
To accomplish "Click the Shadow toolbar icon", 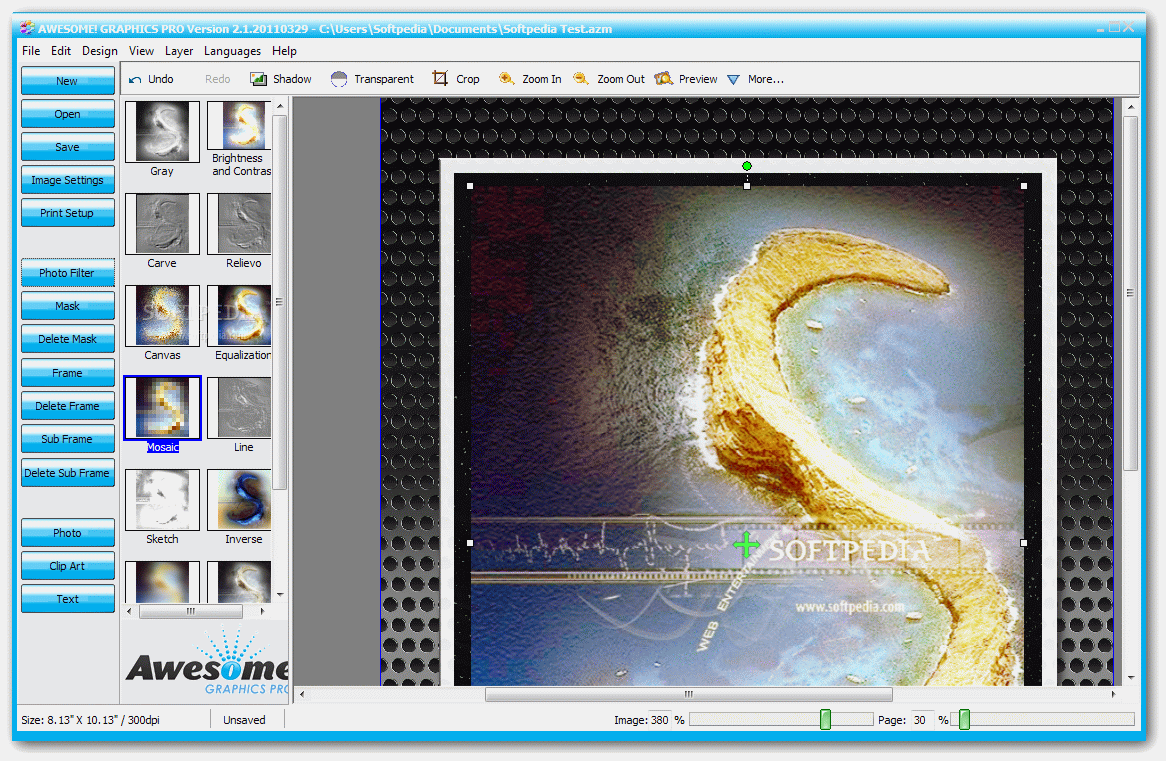I will [x=258, y=79].
